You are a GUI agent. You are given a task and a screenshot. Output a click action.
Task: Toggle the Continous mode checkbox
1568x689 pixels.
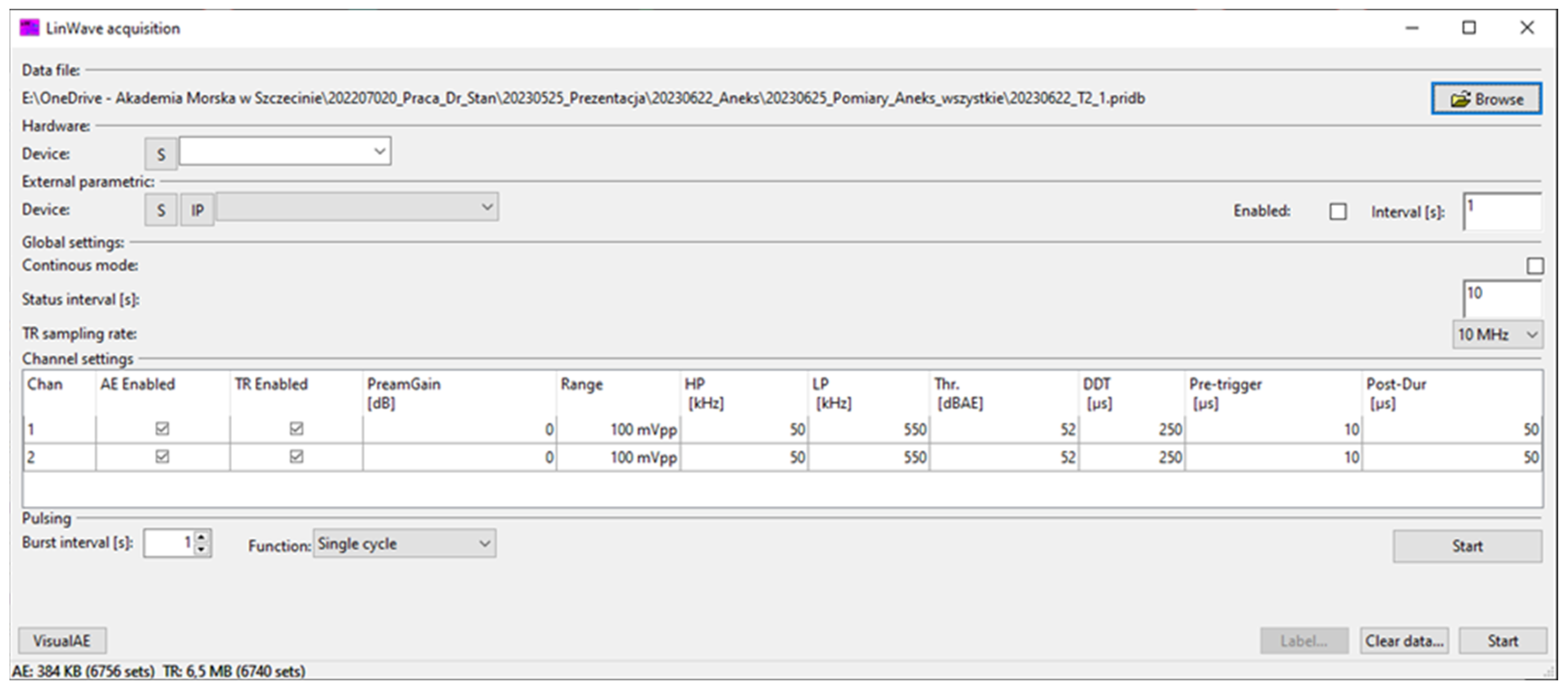[x=1535, y=266]
